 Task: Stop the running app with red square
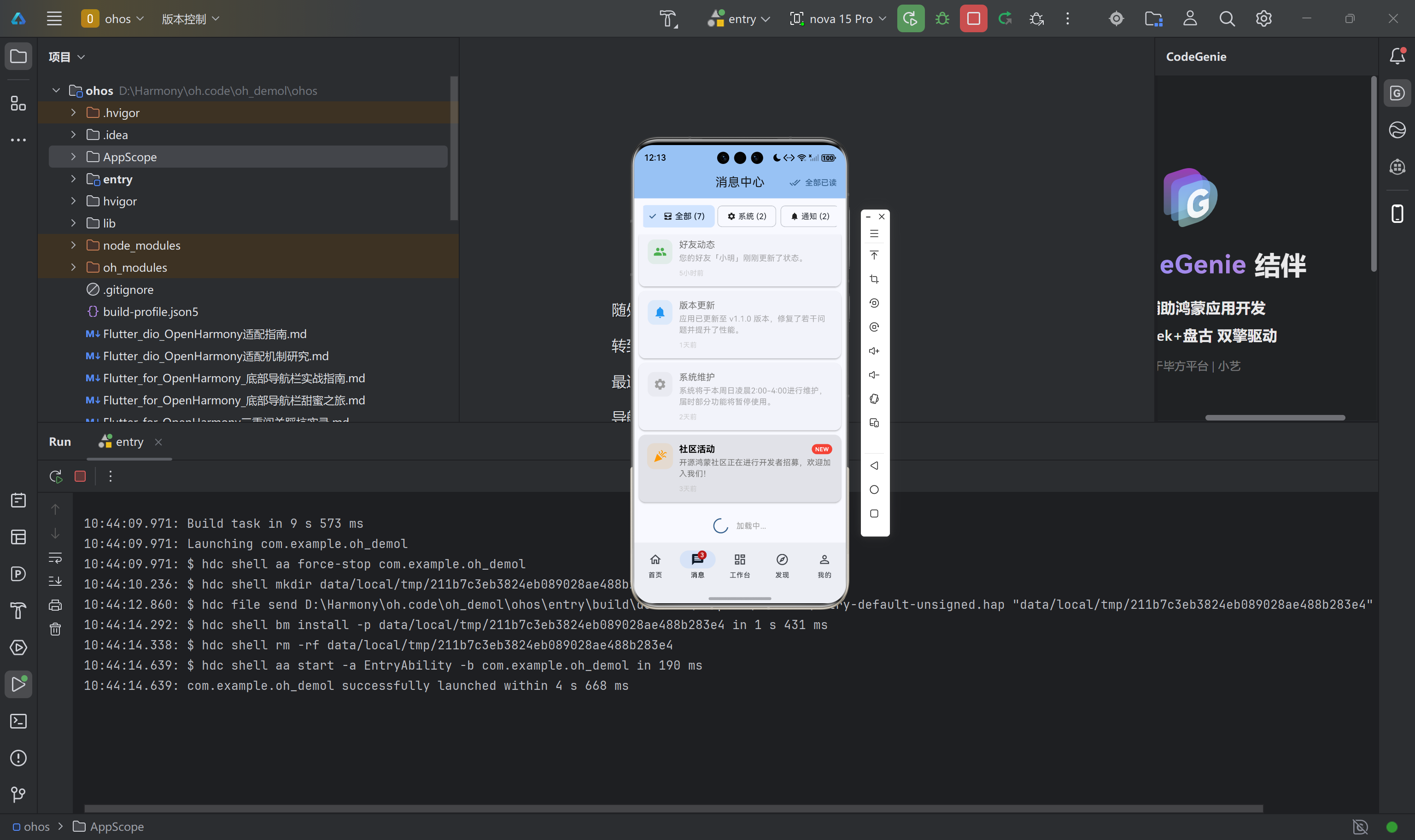973,19
